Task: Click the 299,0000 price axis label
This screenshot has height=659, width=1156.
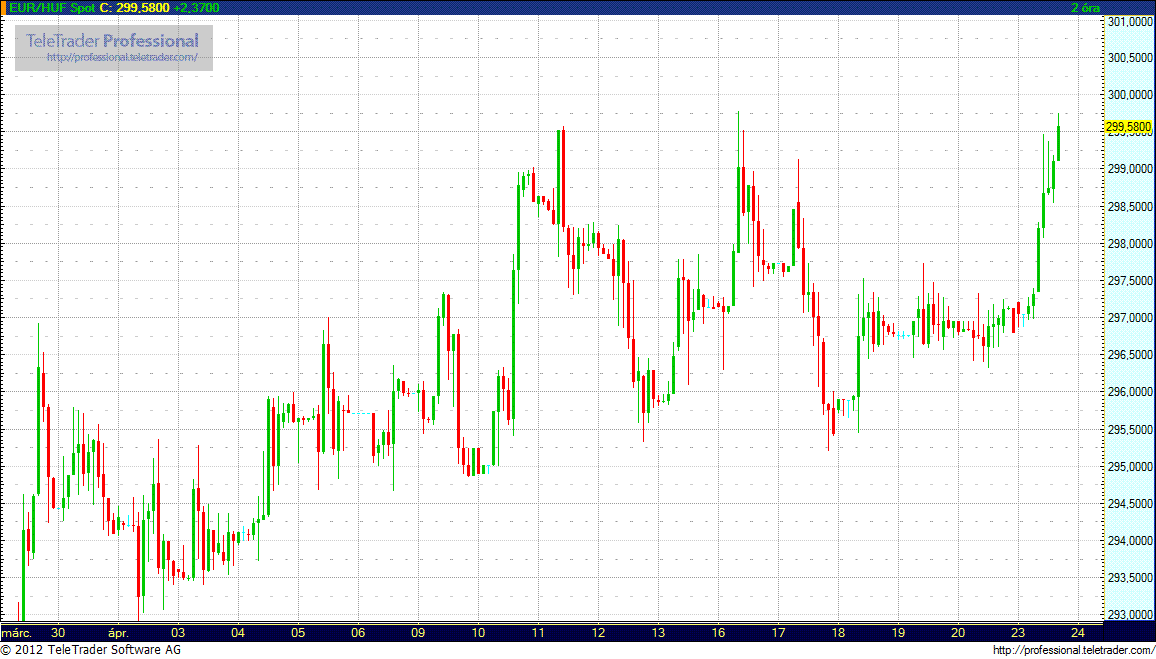Action: [x=1131, y=170]
